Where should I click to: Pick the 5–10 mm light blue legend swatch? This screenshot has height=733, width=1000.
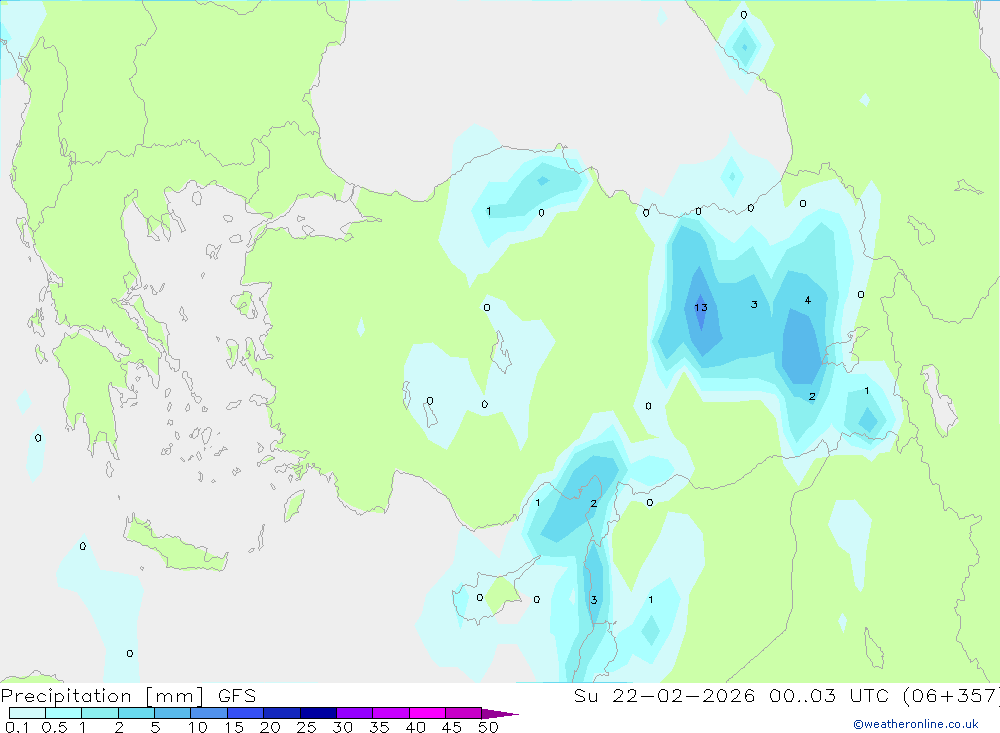click(173, 713)
